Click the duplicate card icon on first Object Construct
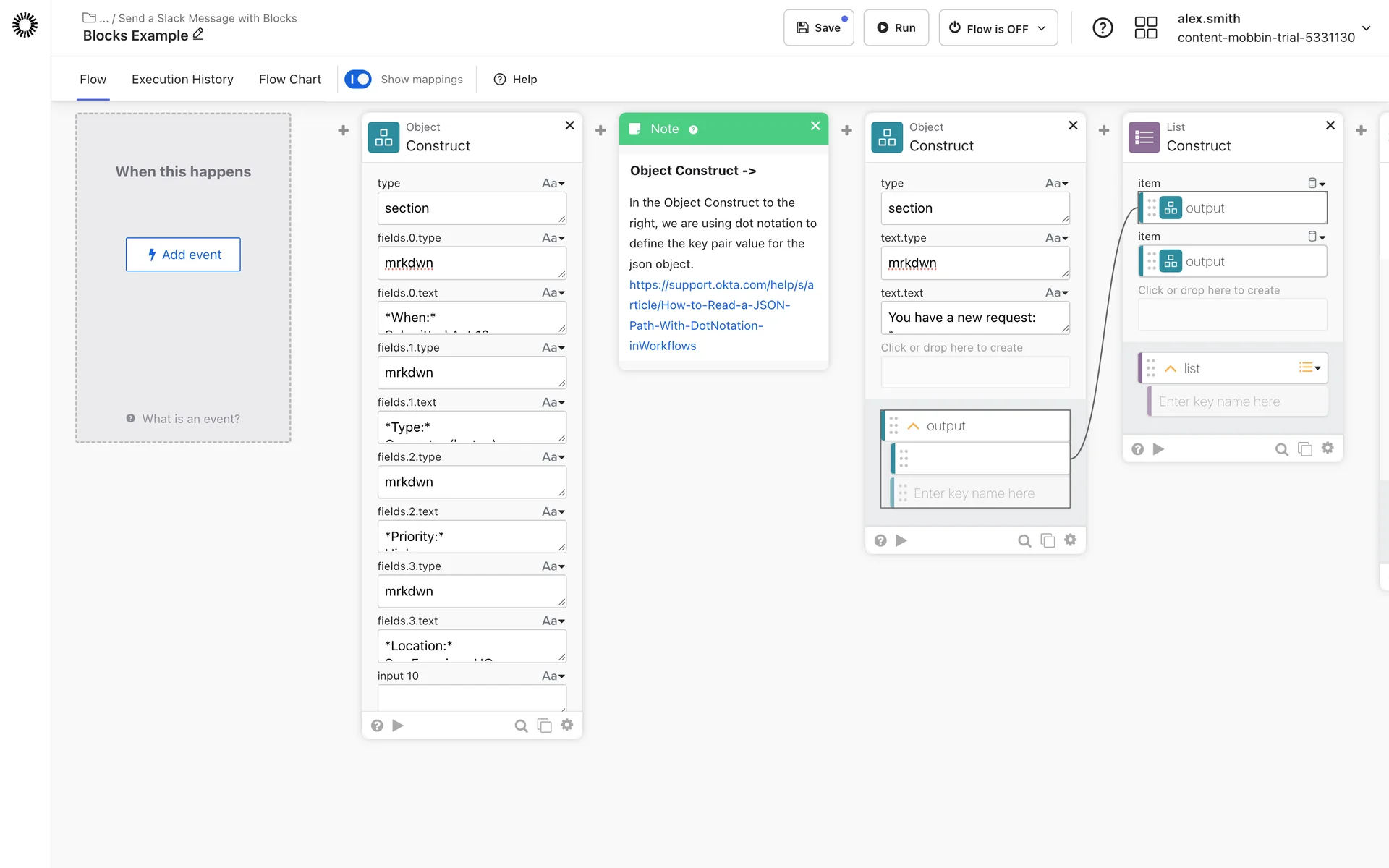This screenshot has width=1389, height=868. 544,726
